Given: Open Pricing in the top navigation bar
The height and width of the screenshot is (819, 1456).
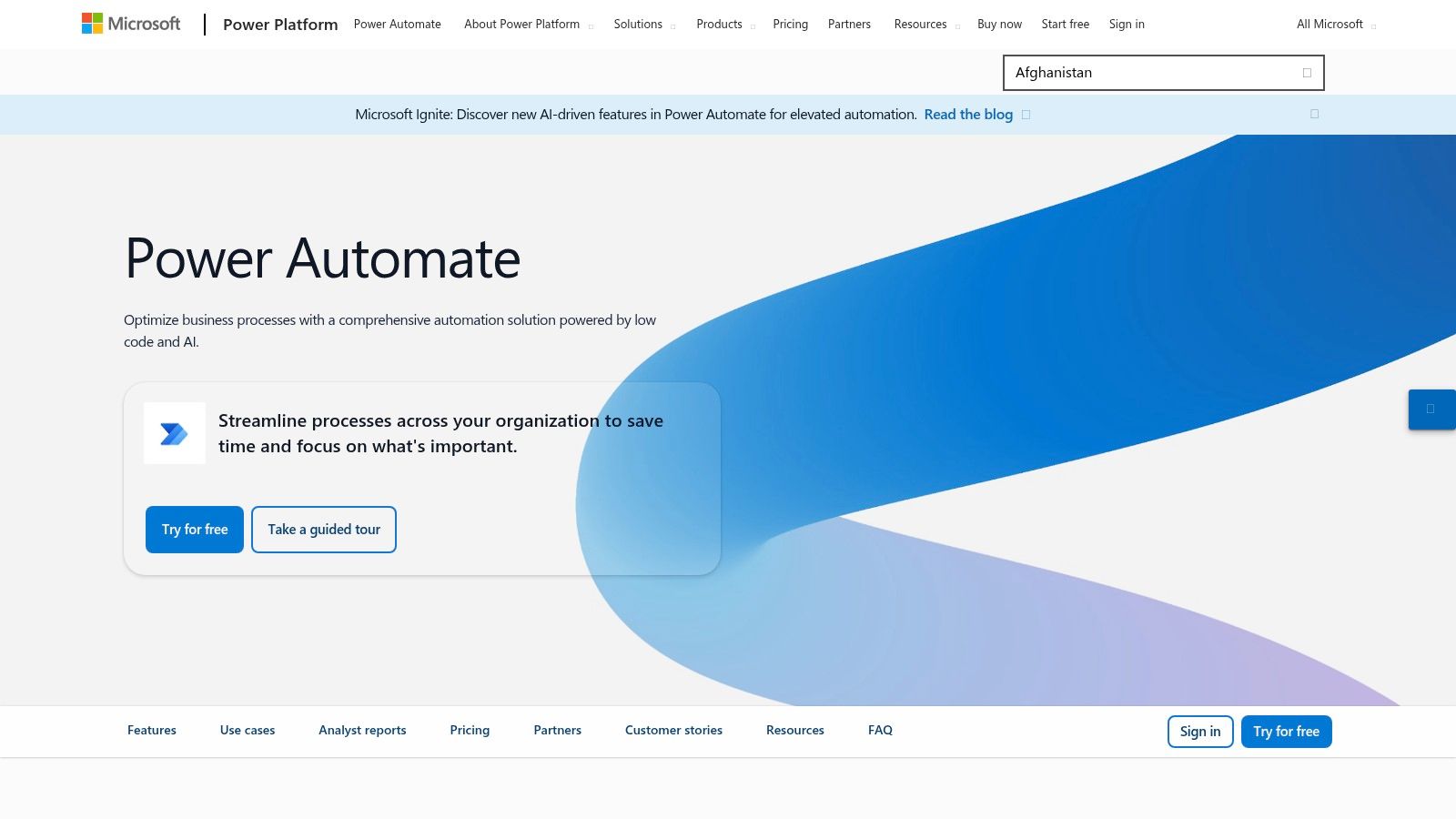Looking at the screenshot, I should tap(790, 25).
